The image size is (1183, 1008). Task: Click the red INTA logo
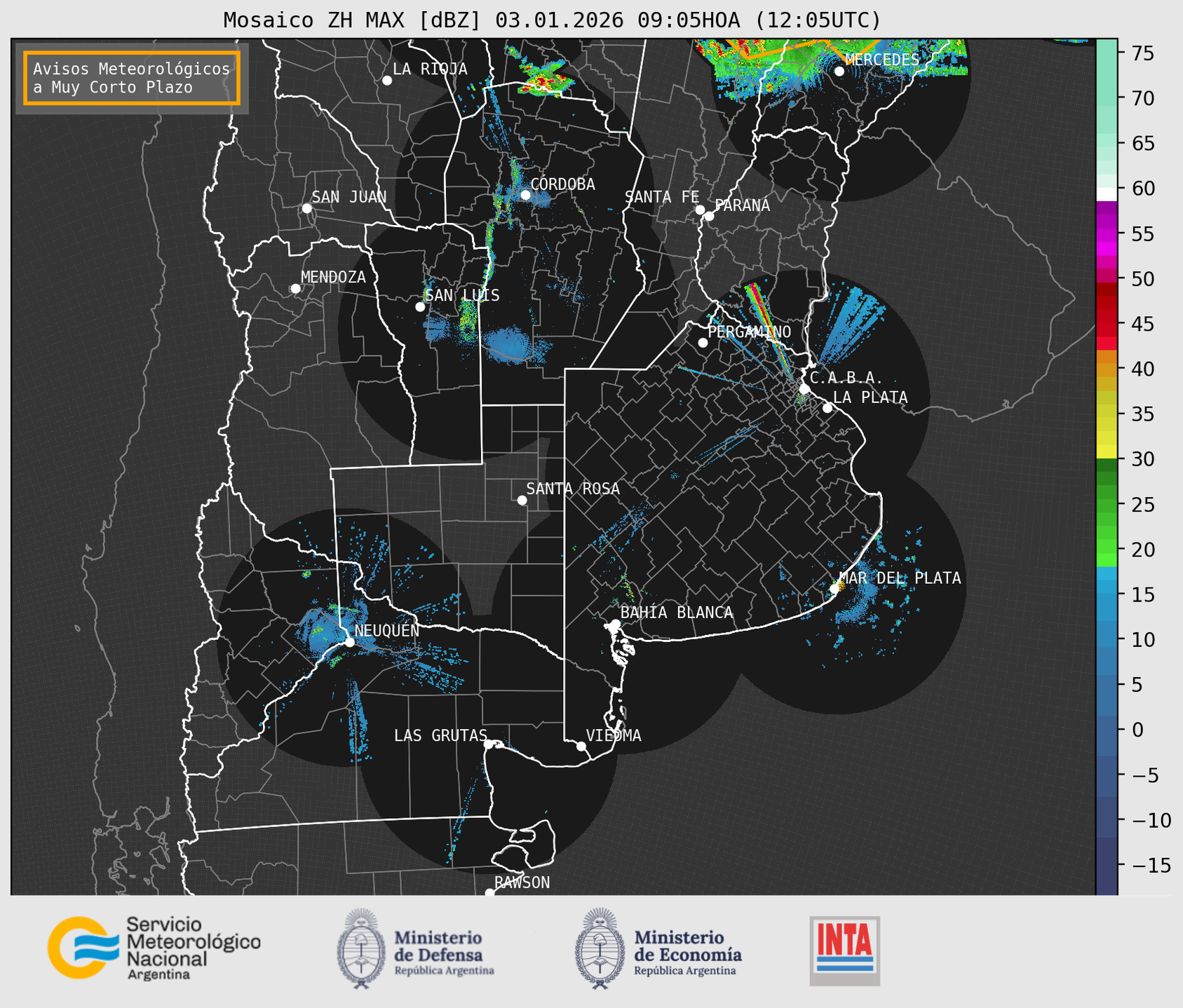coord(844,950)
